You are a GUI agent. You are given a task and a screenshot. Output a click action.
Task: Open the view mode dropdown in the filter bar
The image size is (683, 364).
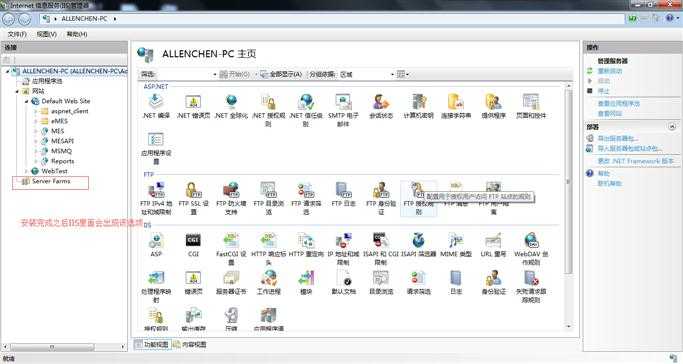(403, 74)
